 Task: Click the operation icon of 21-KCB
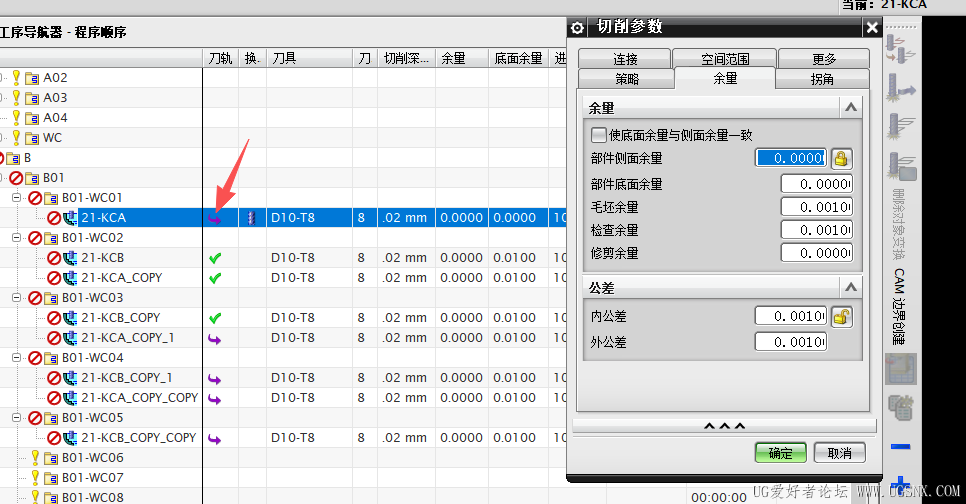[70, 258]
